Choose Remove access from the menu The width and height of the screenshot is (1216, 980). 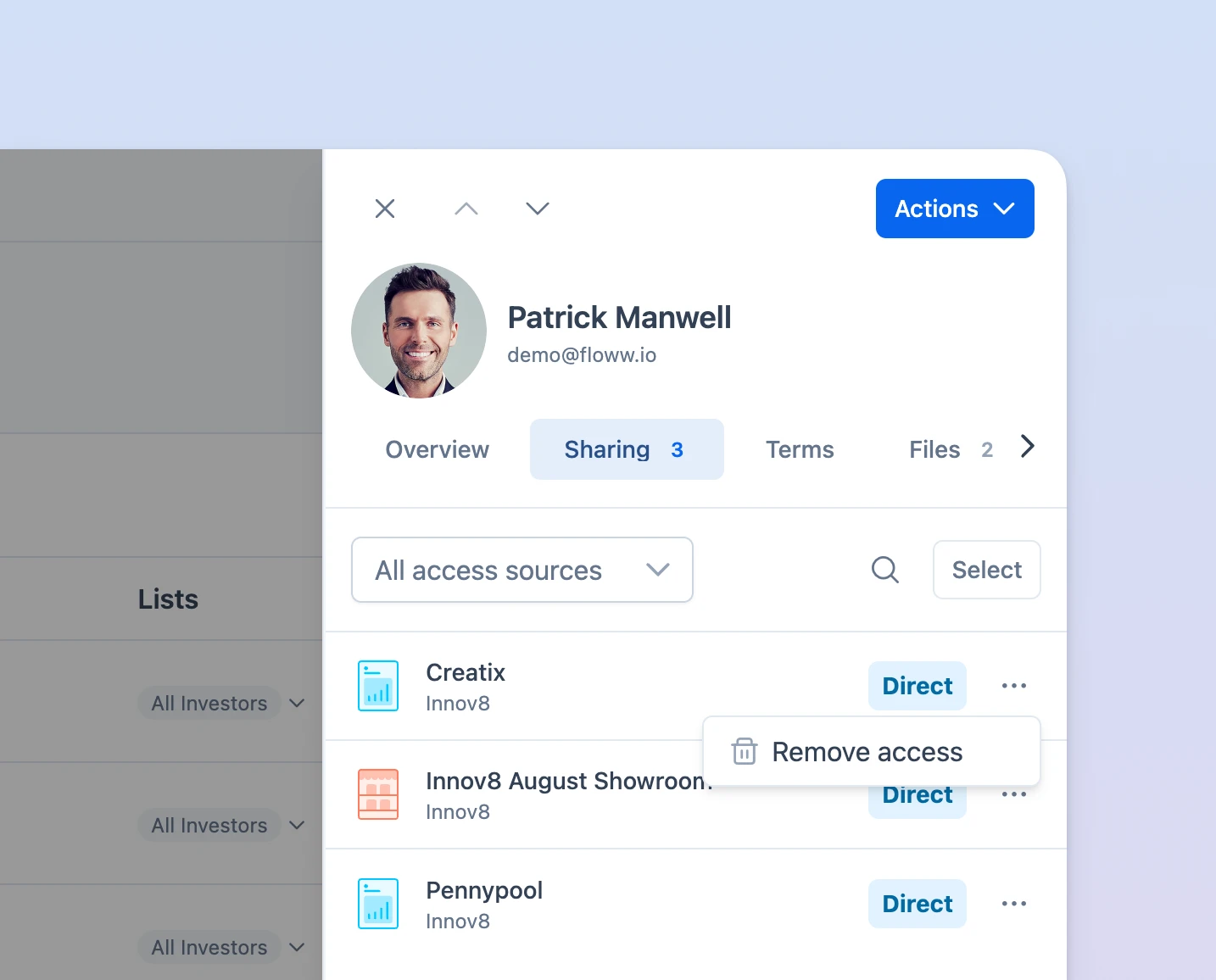tap(872, 752)
